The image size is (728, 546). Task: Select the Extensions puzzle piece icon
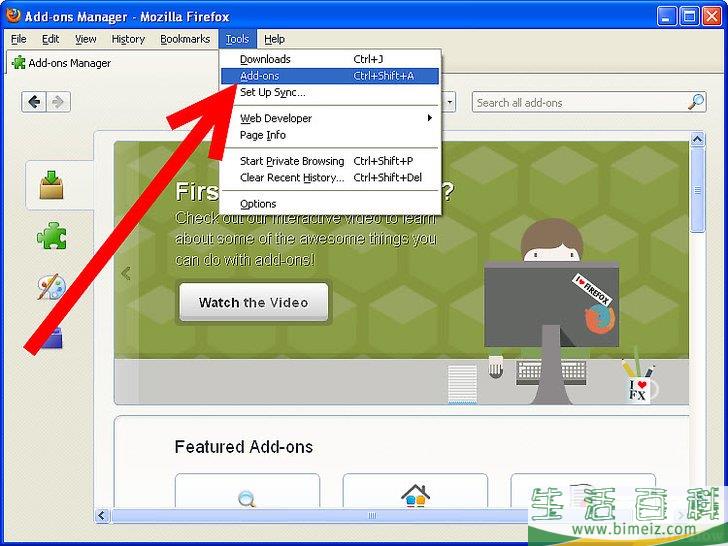(52, 236)
